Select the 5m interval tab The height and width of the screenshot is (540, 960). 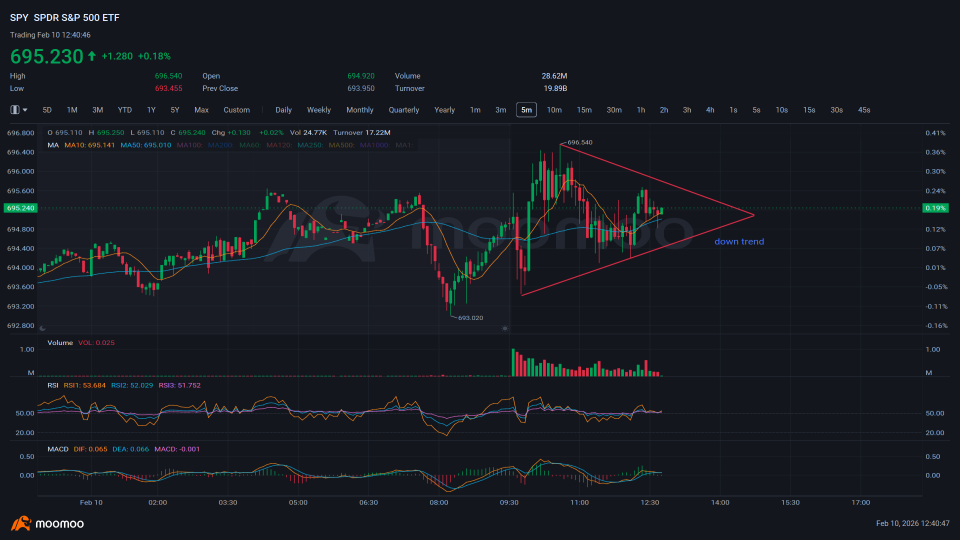pyautogui.click(x=527, y=110)
